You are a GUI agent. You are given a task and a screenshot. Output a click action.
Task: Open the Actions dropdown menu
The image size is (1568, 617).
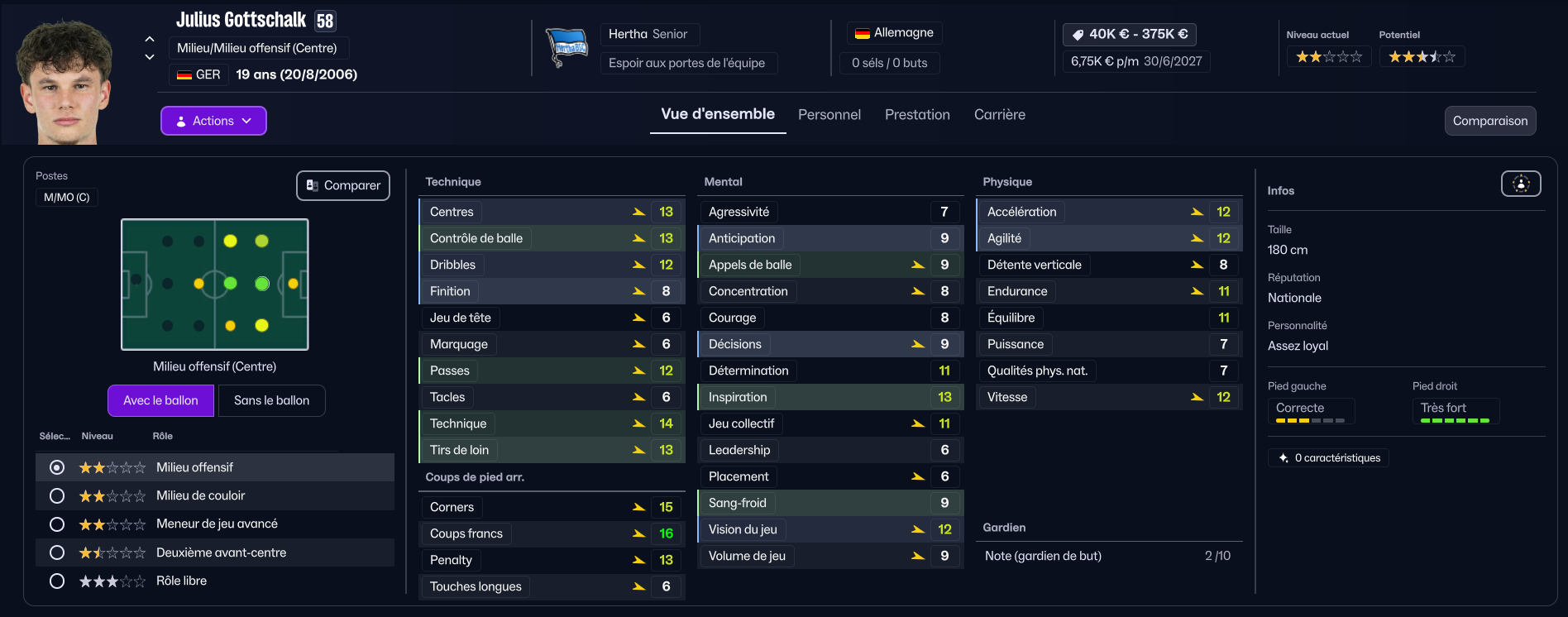tap(213, 121)
